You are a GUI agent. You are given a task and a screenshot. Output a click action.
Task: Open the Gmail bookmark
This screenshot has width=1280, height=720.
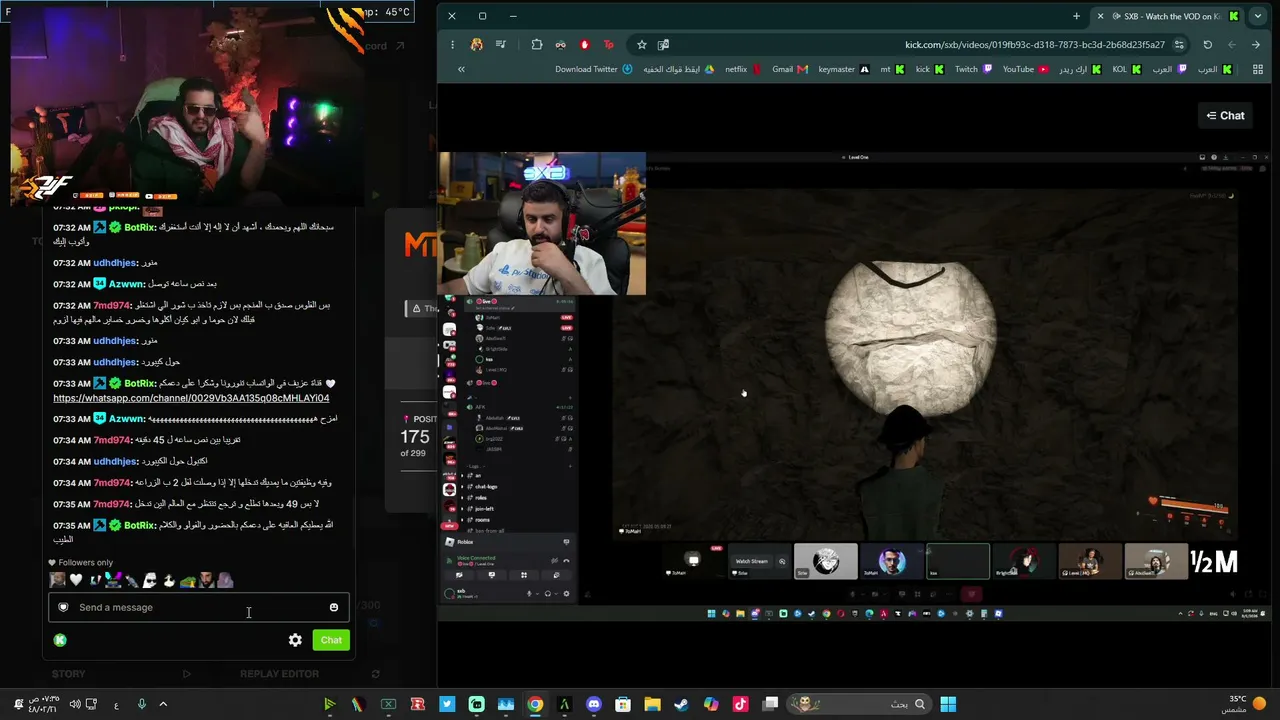pyautogui.click(x=789, y=70)
